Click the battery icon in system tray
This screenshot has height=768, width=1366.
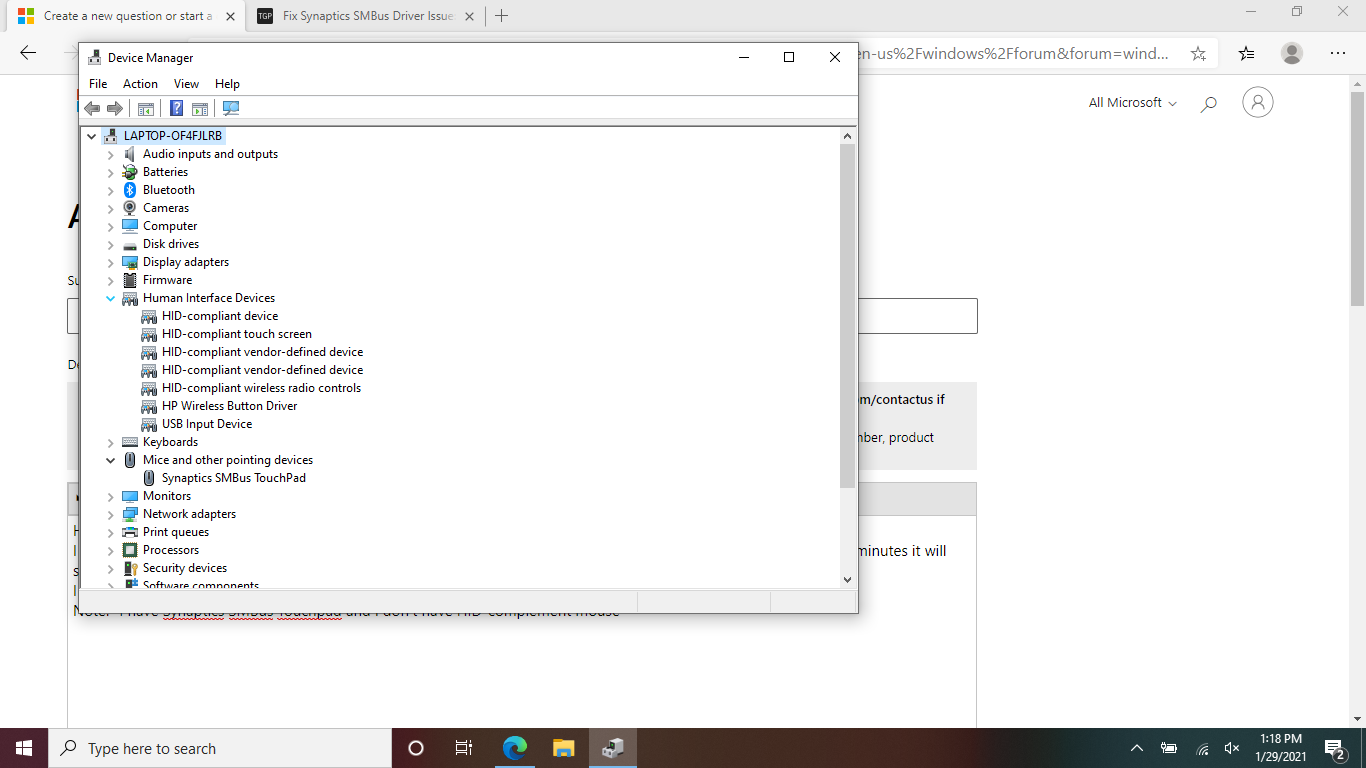tap(1169, 748)
